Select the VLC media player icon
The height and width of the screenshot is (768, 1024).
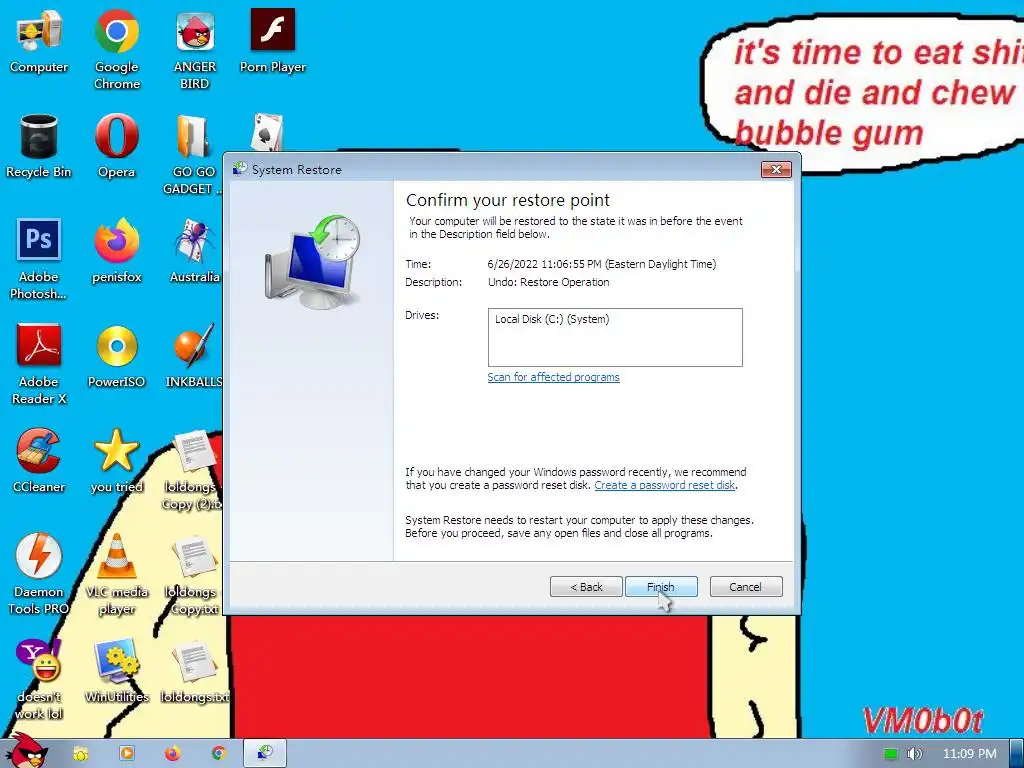pos(116,575)
